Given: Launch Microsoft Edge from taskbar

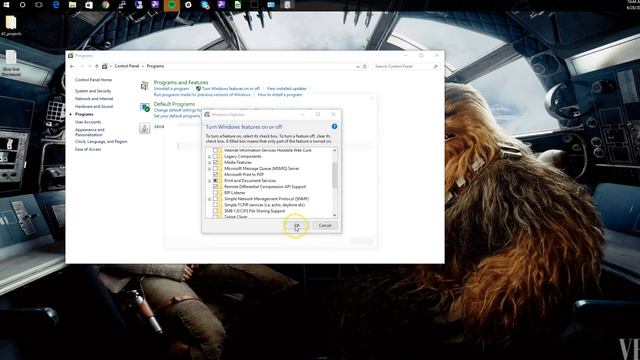Looking at the screenshot, I should (56, 5).
